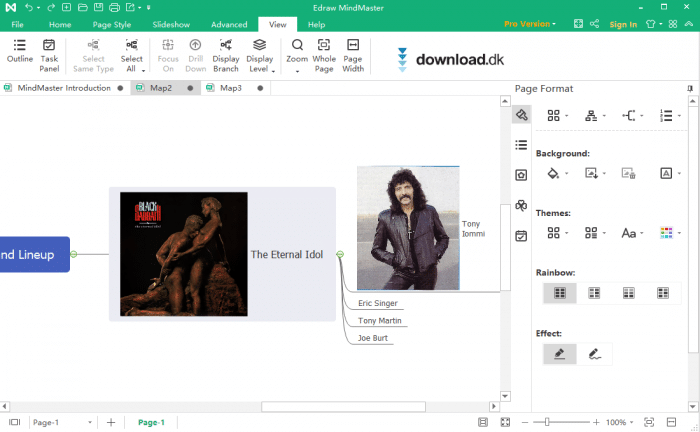Open the Help tab
700x432 pixels.
tap(316, 25)
